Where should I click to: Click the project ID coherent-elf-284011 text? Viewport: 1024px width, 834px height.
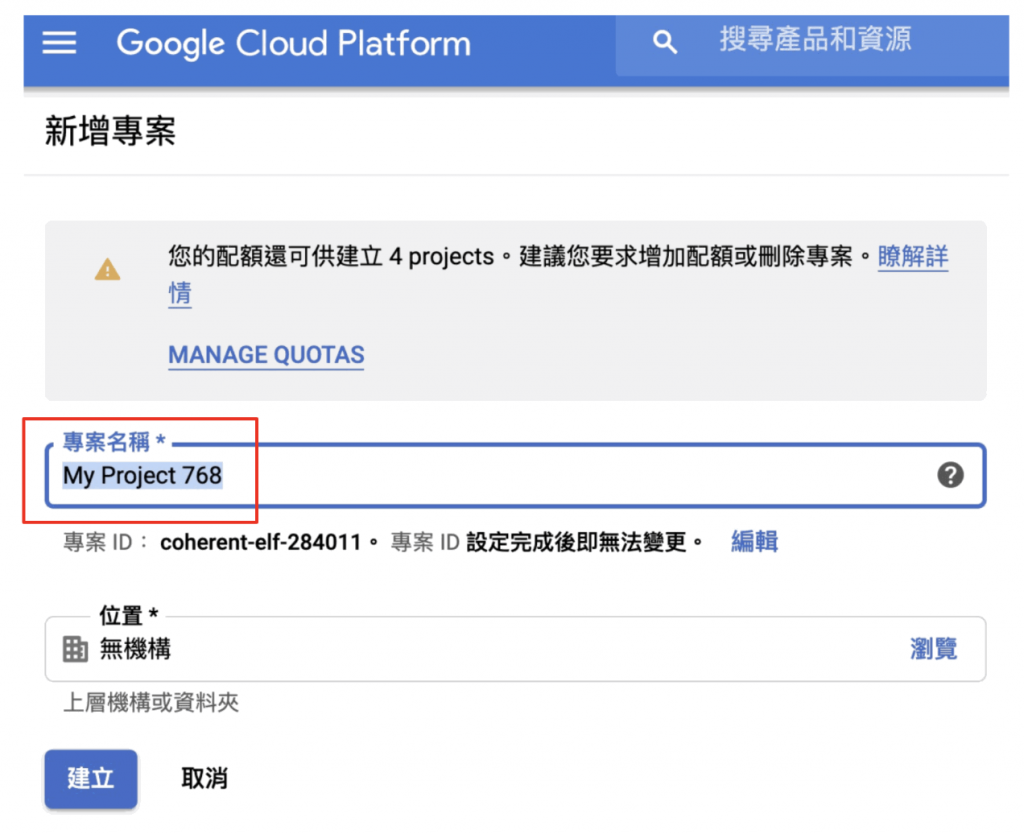[261, 542]
